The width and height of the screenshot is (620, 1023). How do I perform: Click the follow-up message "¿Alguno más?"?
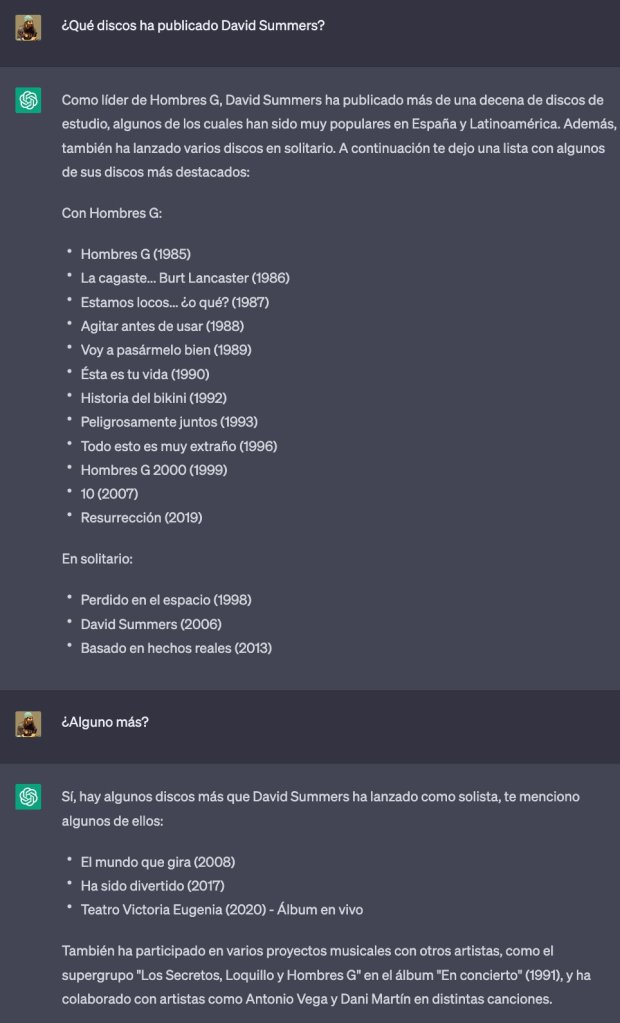tap(105, 722)
